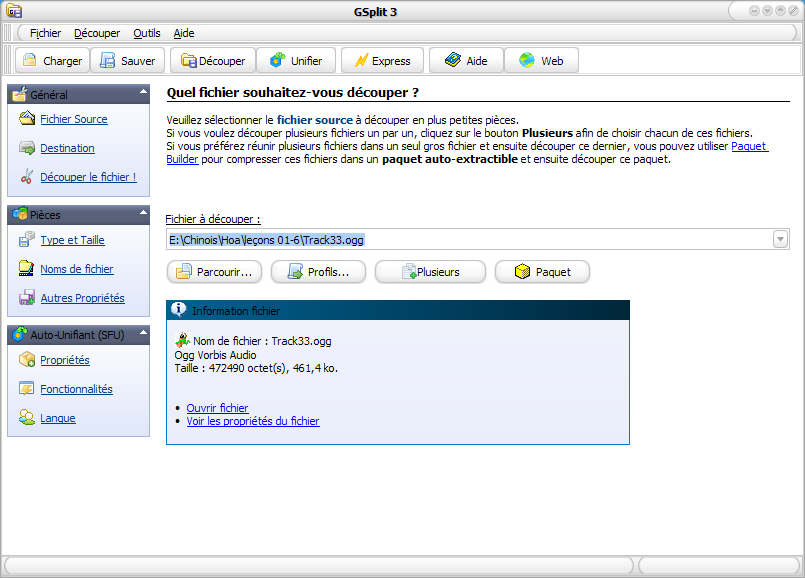
Task: Open the Paquet Builder link
Action: tap(749, 146)
